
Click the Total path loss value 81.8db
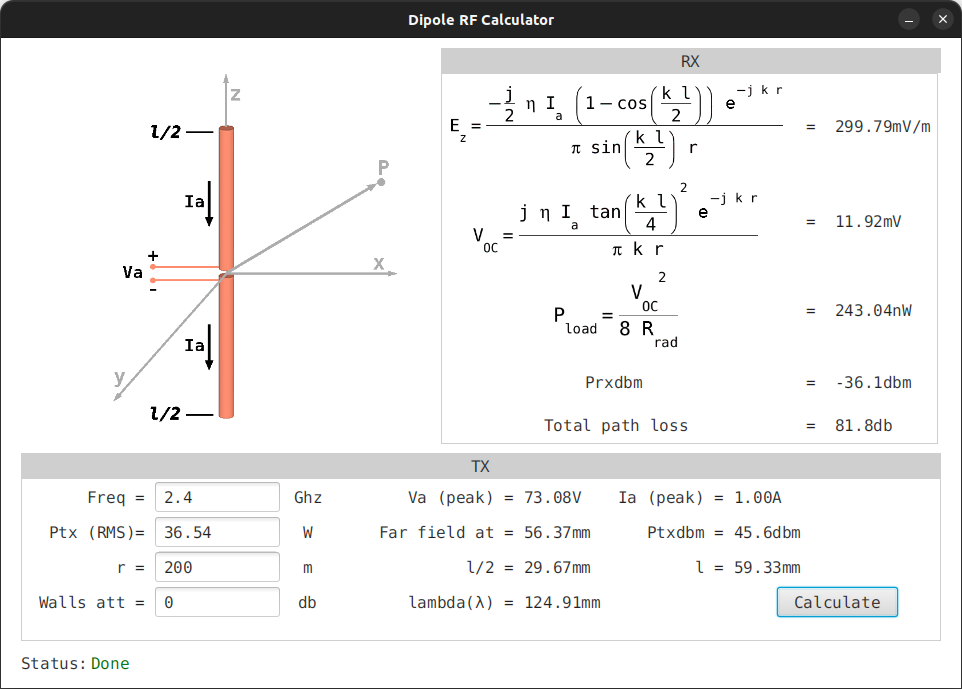pos(863,426)
